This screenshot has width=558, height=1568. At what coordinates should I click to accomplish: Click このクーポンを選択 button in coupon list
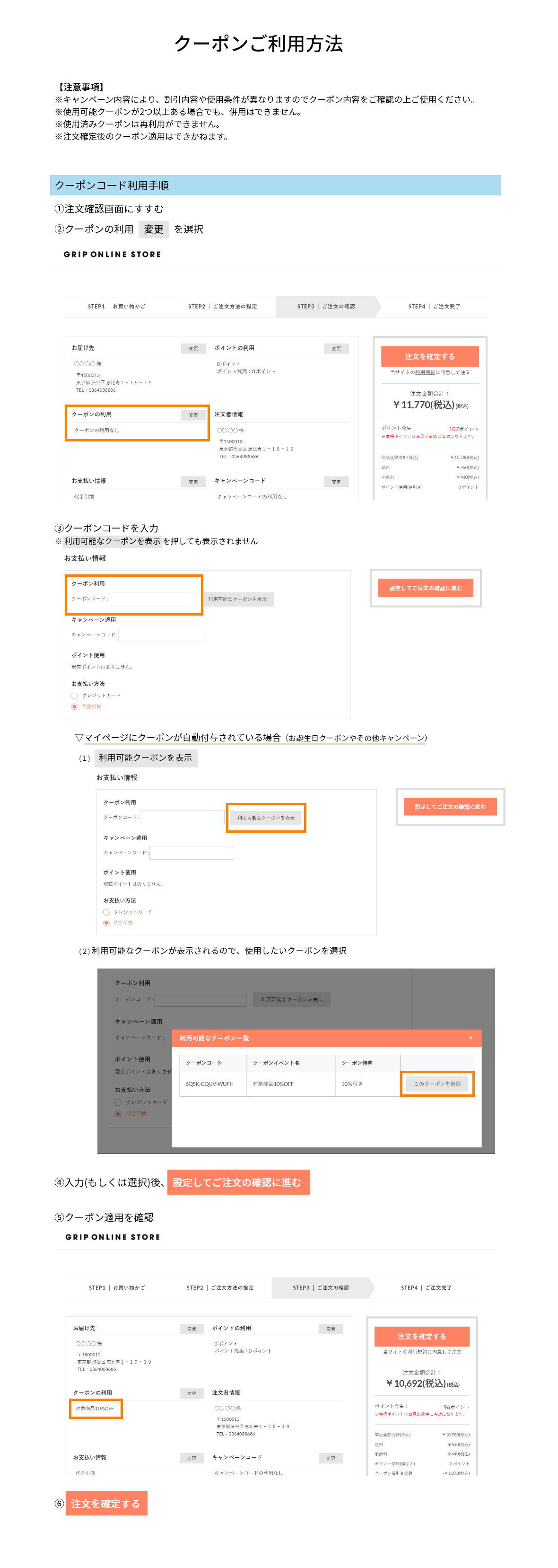[x=437, y=1084]
